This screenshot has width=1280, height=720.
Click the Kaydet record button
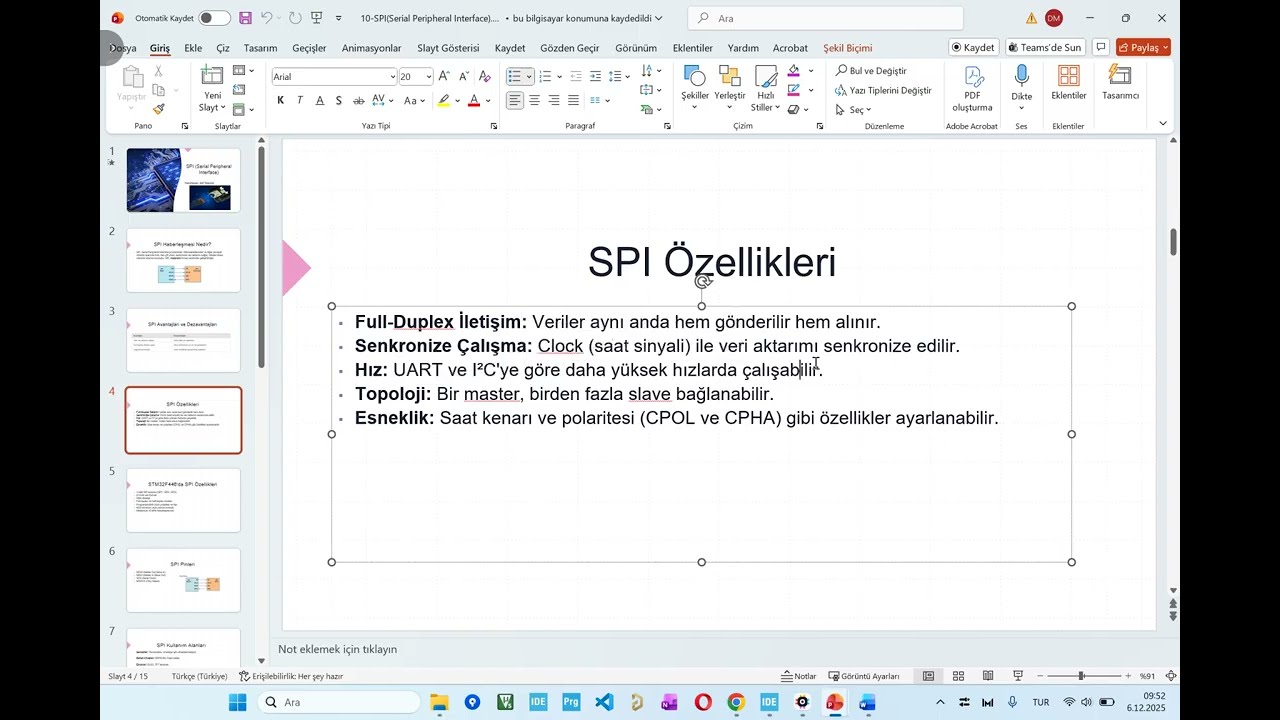click(973, 47)
